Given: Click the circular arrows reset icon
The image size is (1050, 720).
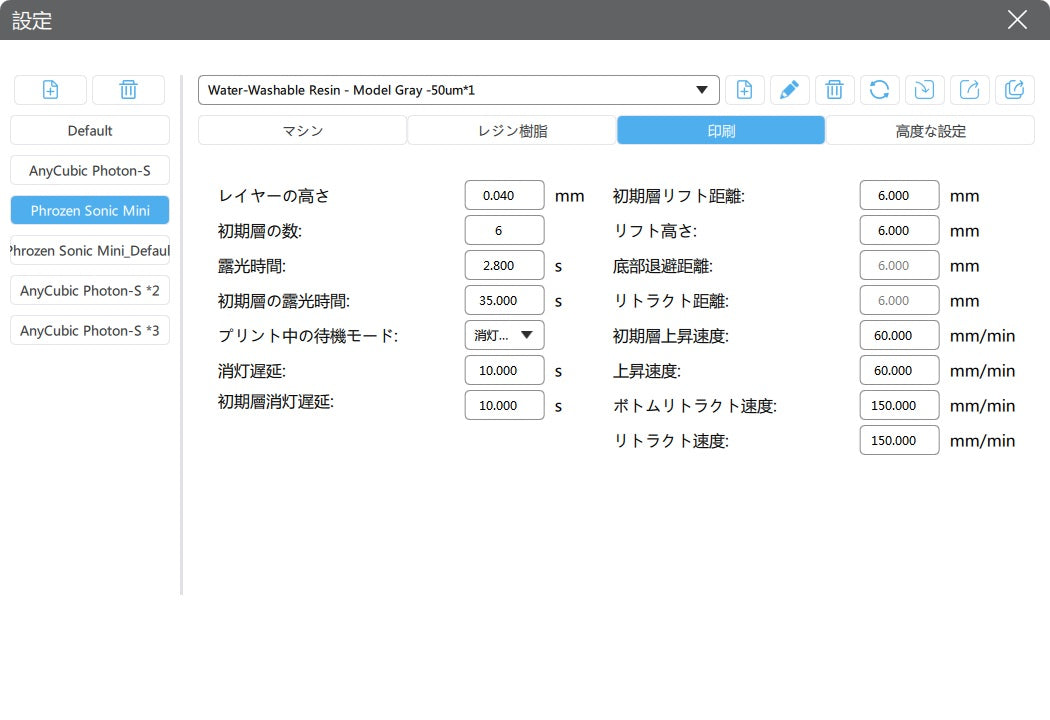Looking at the screenshot, I should pos(879,90).
